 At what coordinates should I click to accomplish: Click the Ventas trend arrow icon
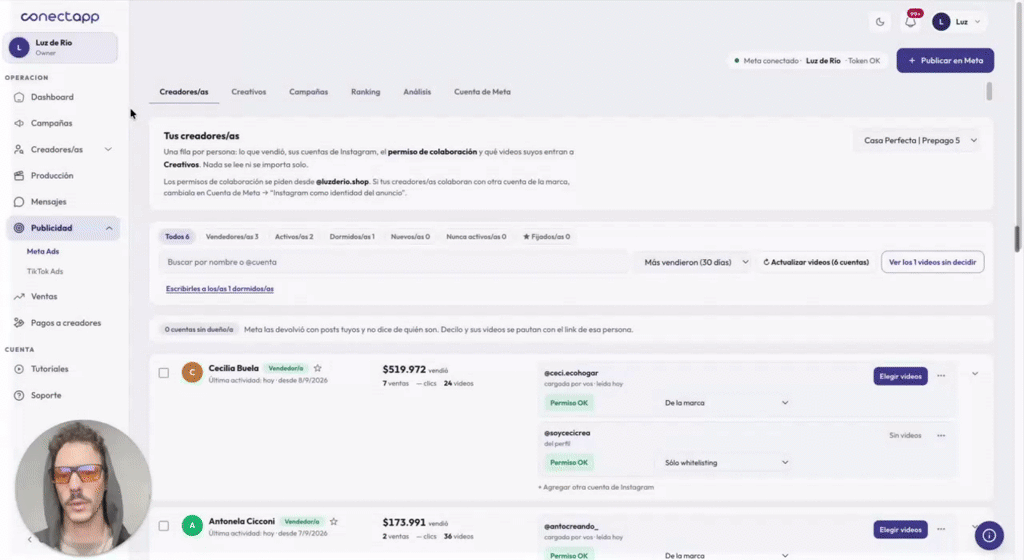coord(19,296)
